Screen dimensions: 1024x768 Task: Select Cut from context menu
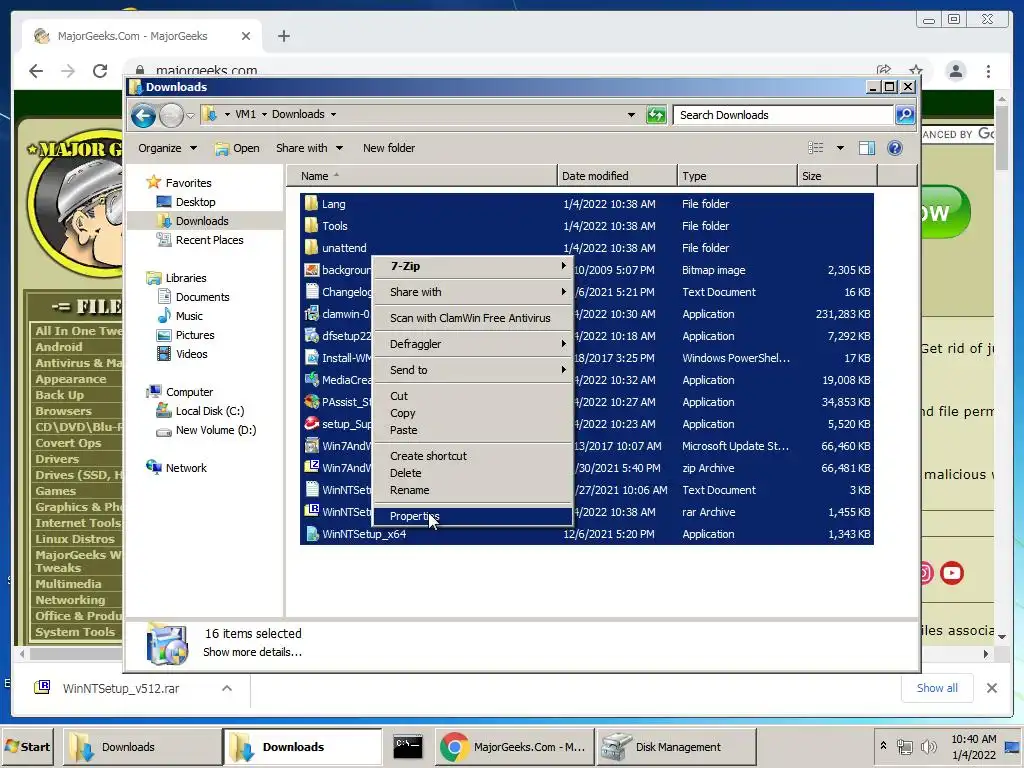click(472, 396)
